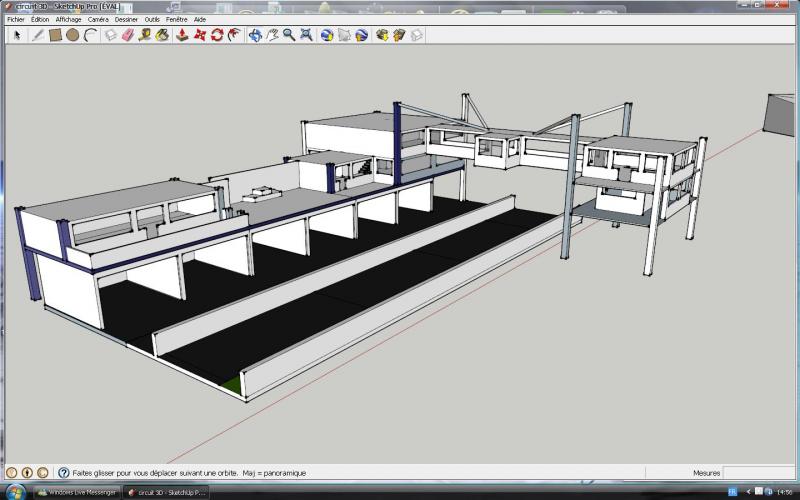Activate the Arc tool

[x=90, y=35]
